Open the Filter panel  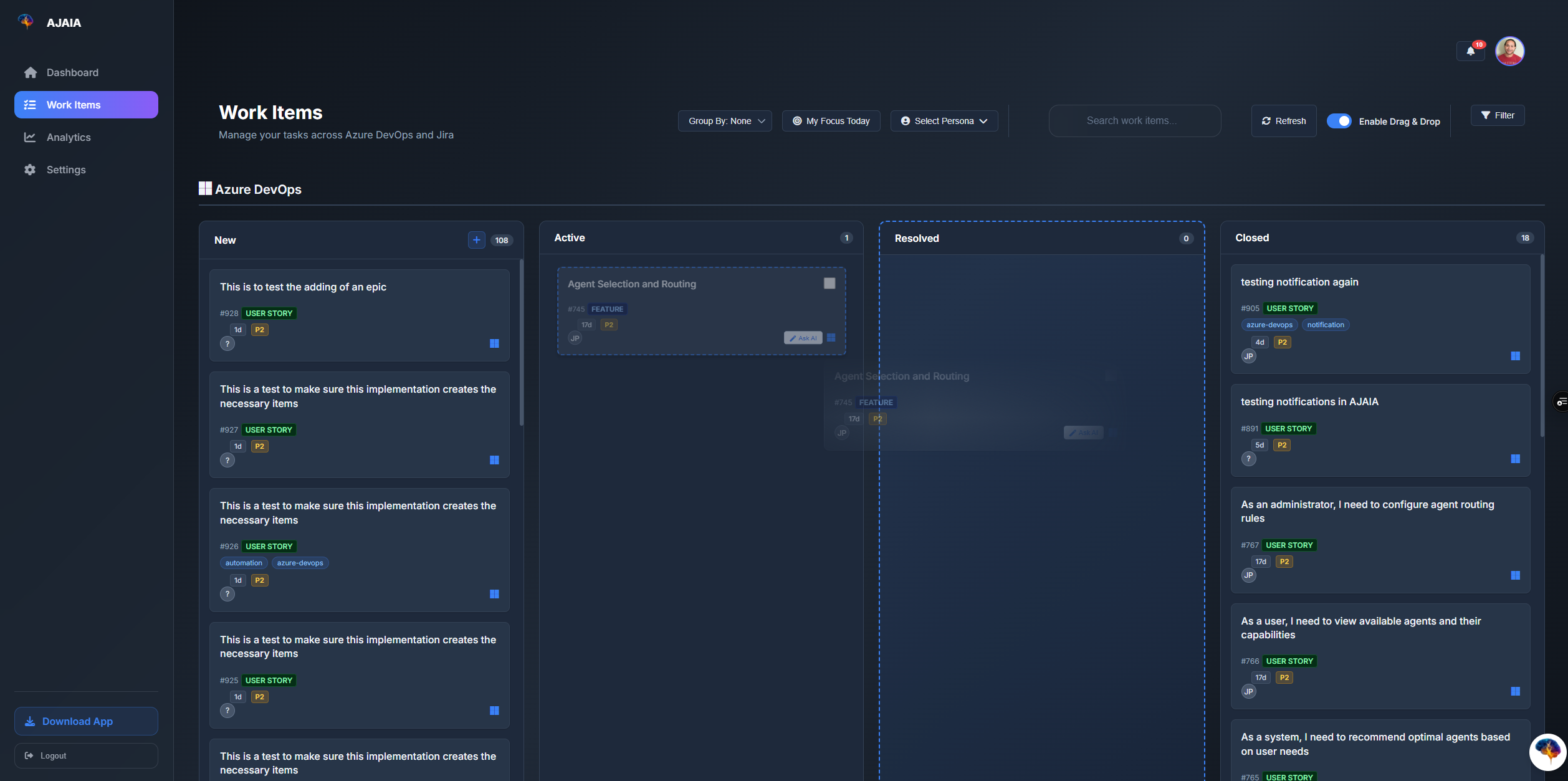(1497, 115)
